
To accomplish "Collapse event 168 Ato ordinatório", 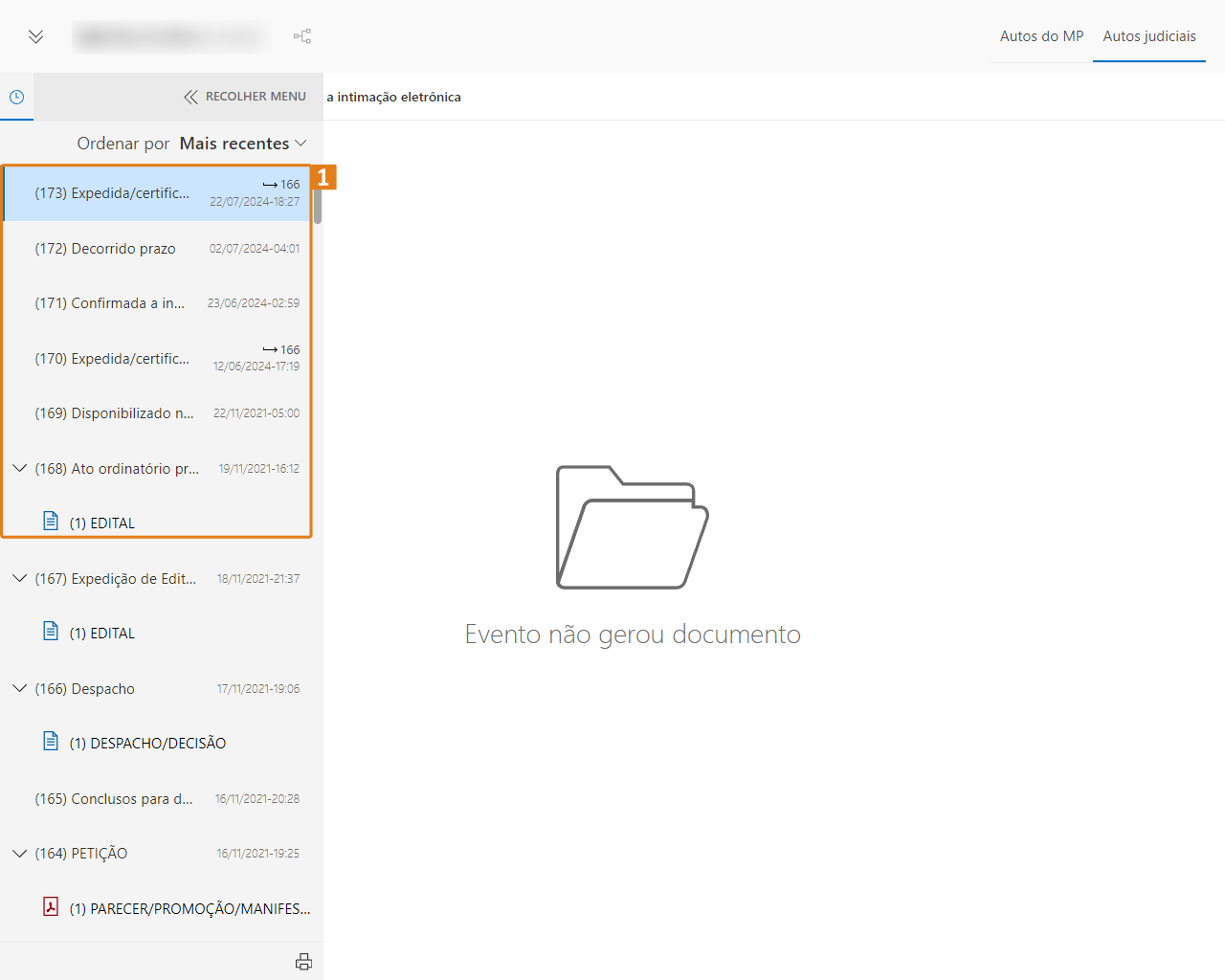I will (19, 469).
